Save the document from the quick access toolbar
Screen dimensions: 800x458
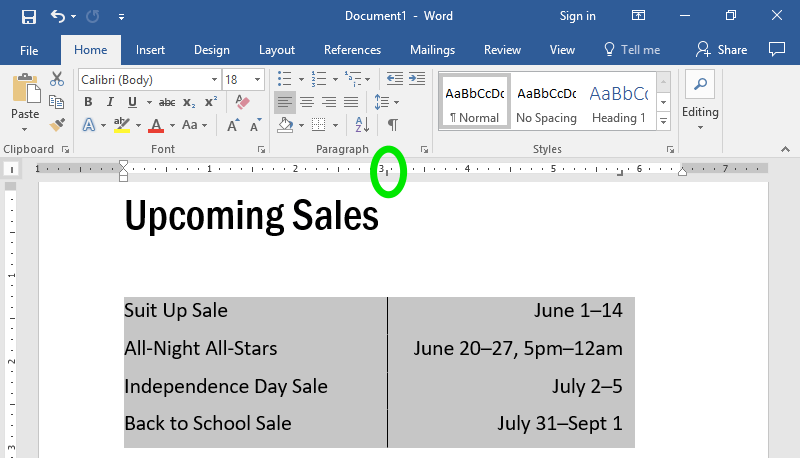[28, 16]
